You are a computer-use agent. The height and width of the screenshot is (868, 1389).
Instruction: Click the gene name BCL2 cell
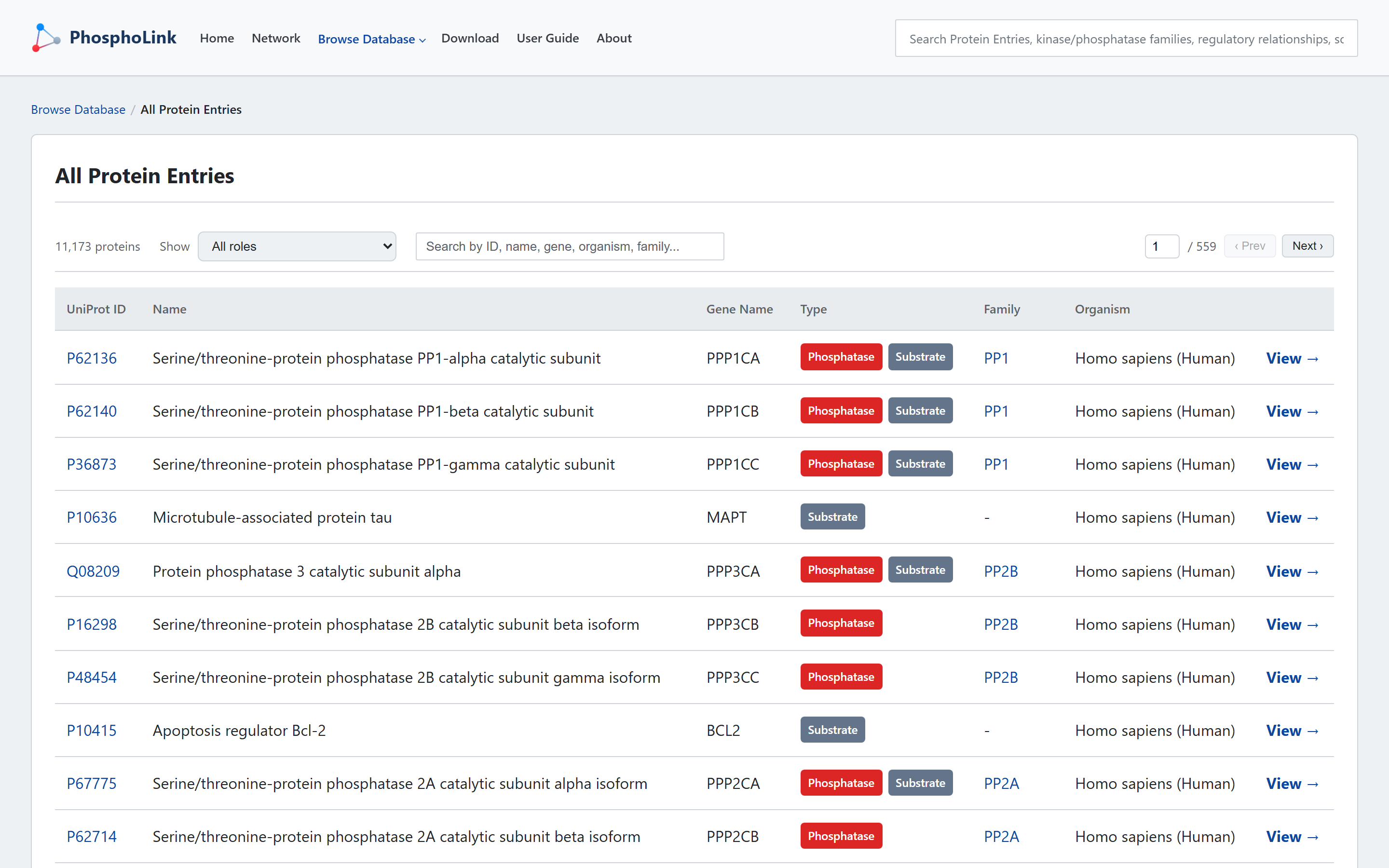(723, 730)
